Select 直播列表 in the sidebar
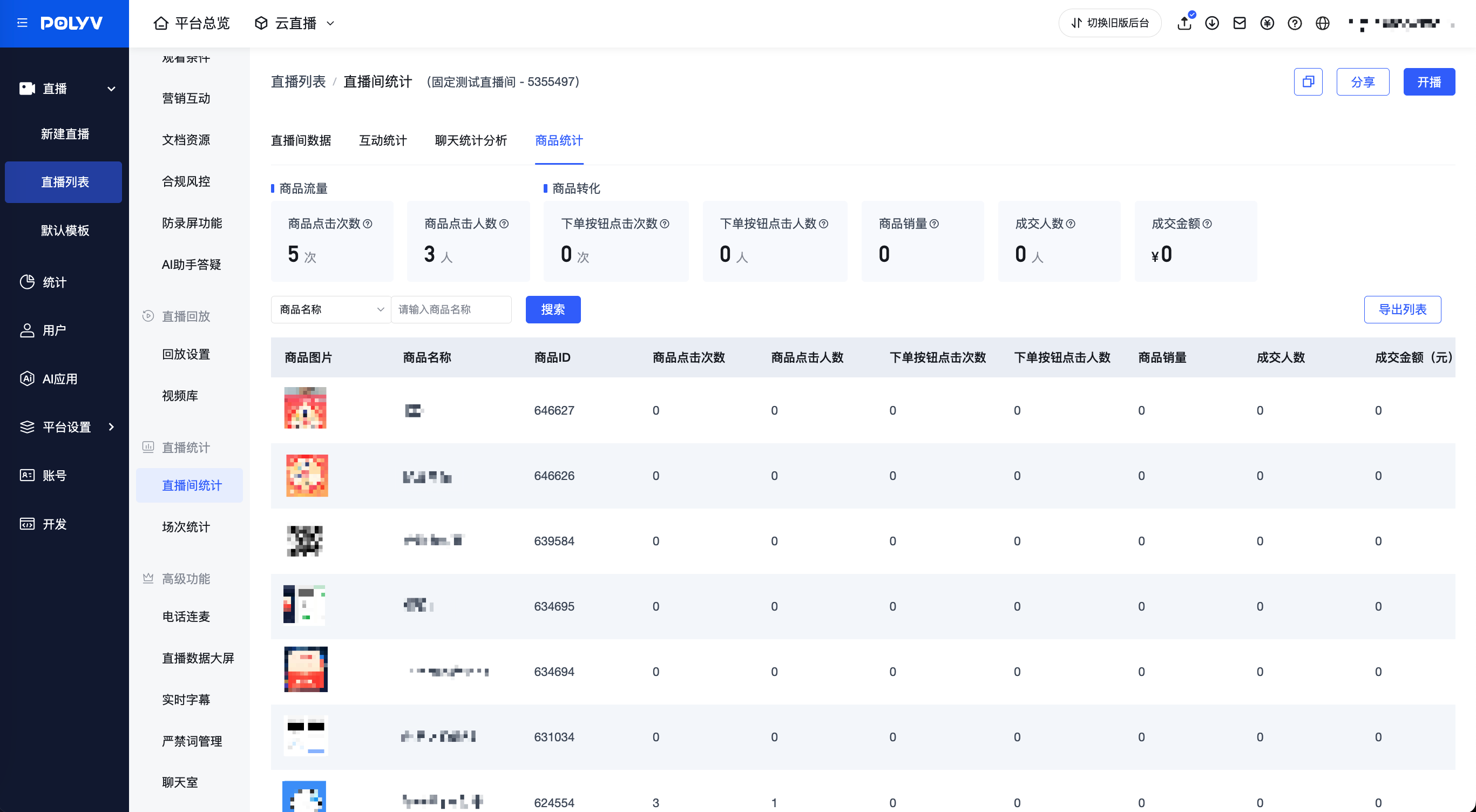 tap(64, 181)
